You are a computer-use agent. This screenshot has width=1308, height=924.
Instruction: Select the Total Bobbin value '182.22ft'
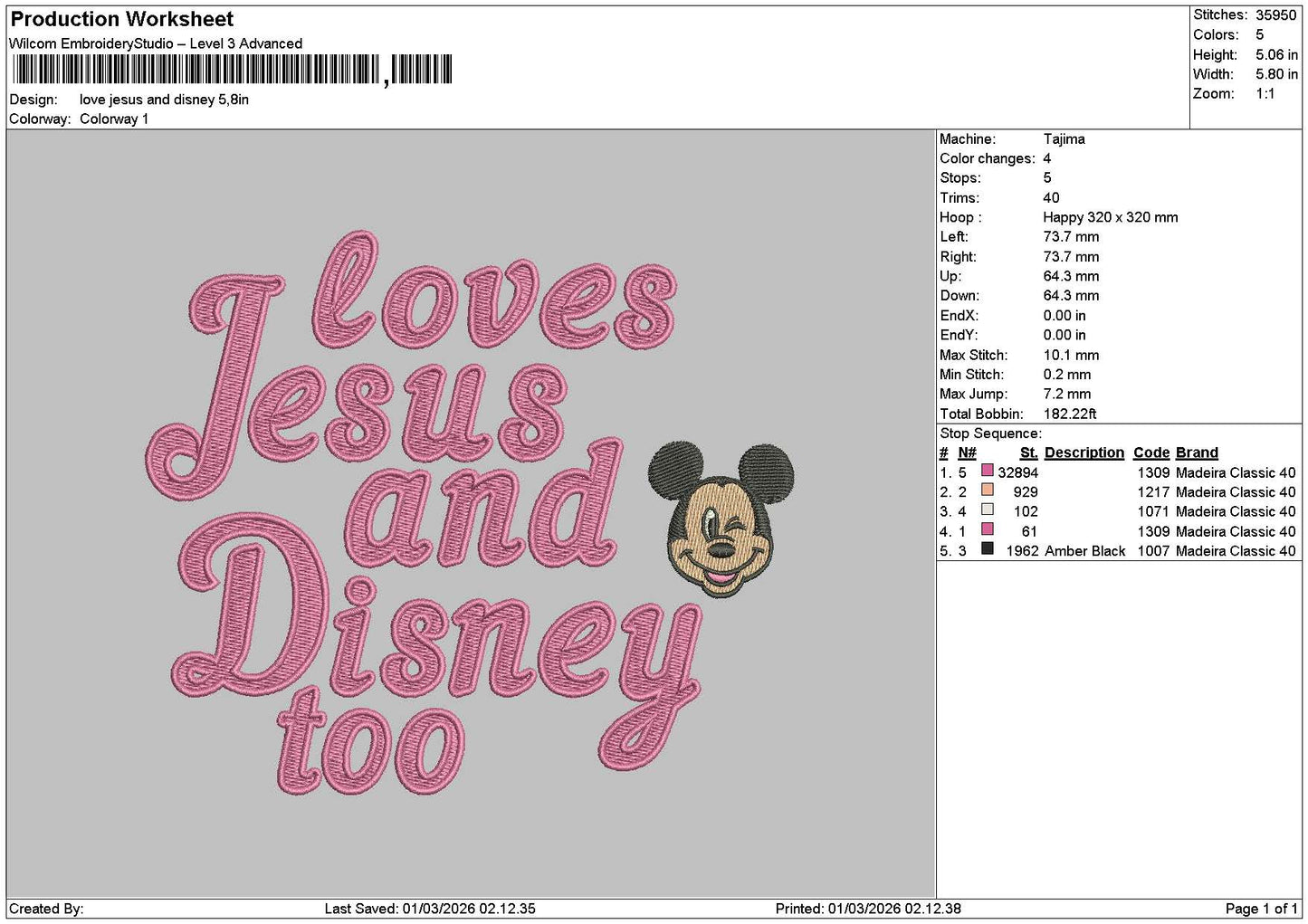tap(1070, 414)
